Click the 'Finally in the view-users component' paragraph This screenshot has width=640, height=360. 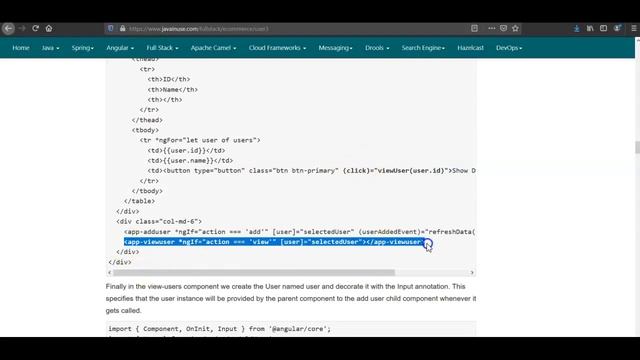[291, 298]
